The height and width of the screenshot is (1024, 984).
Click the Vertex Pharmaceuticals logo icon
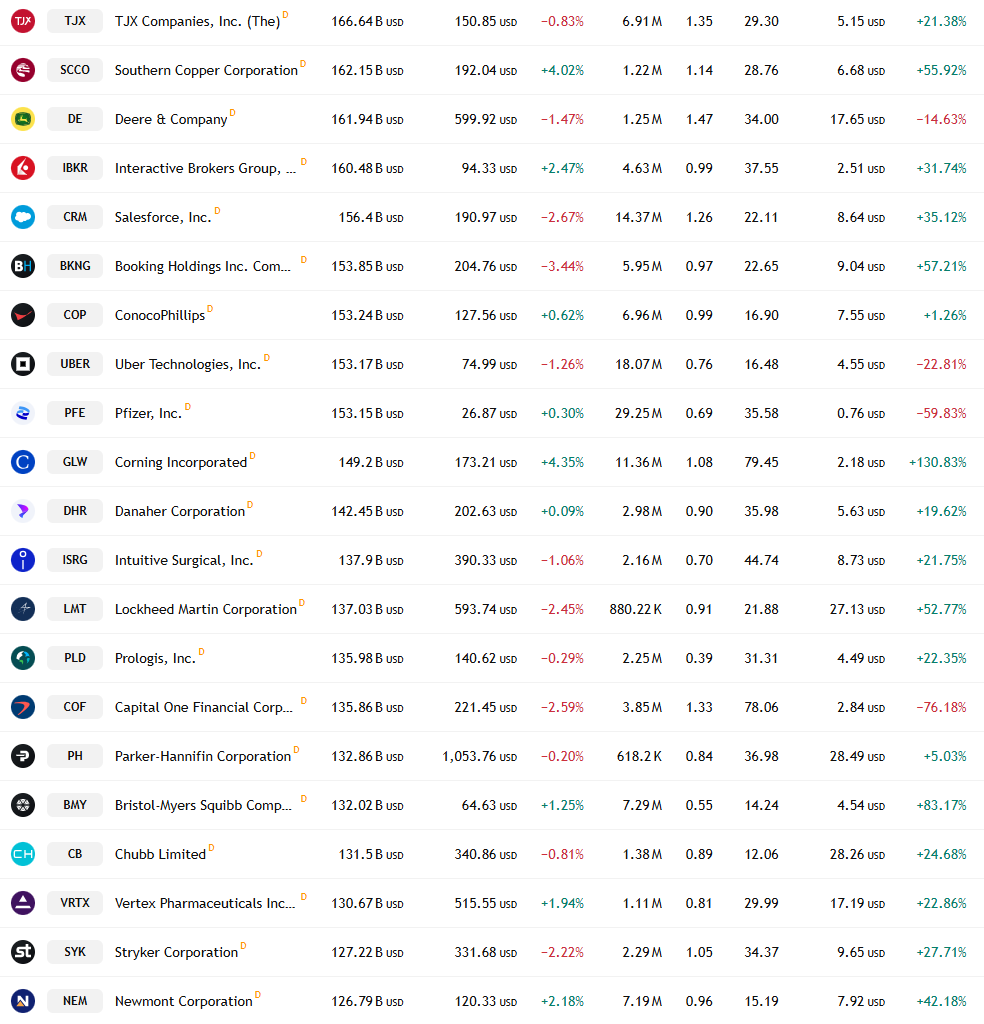[x=23, y=903]
